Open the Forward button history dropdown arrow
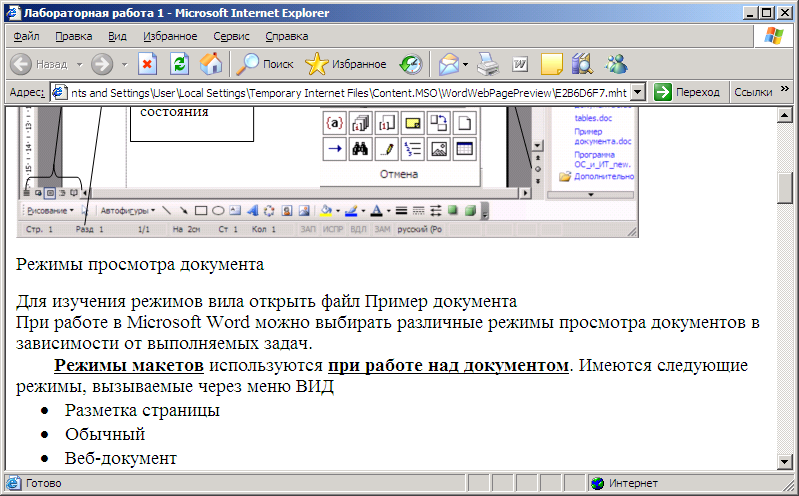Screen dimensions: 799x496 tap(124, 65)
